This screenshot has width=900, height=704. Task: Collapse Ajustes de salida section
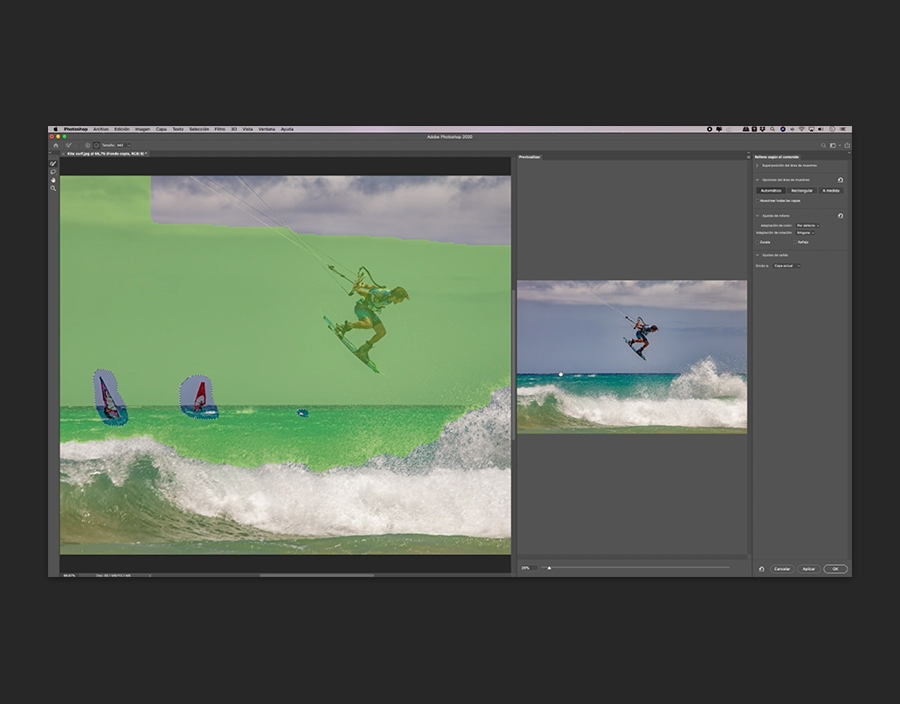757,255
